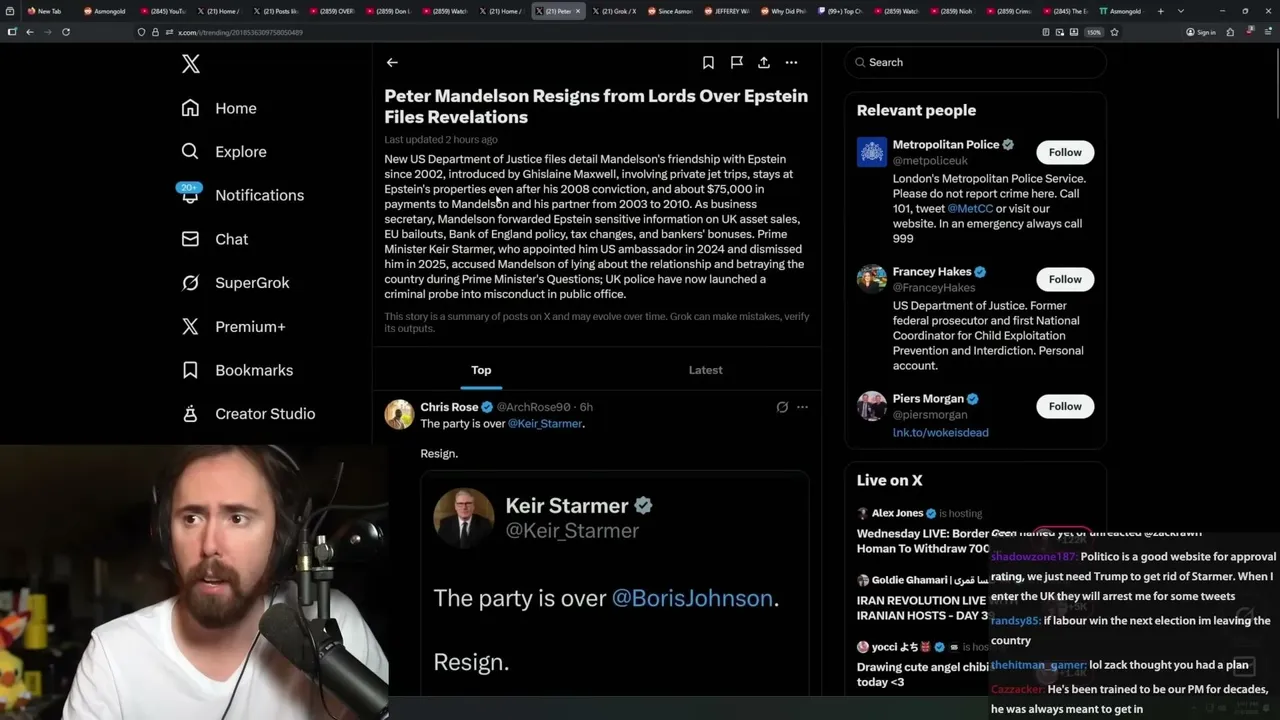1280x720 pixels.
Task: Click the X logo in sidebar
Action: pos(191,65)
